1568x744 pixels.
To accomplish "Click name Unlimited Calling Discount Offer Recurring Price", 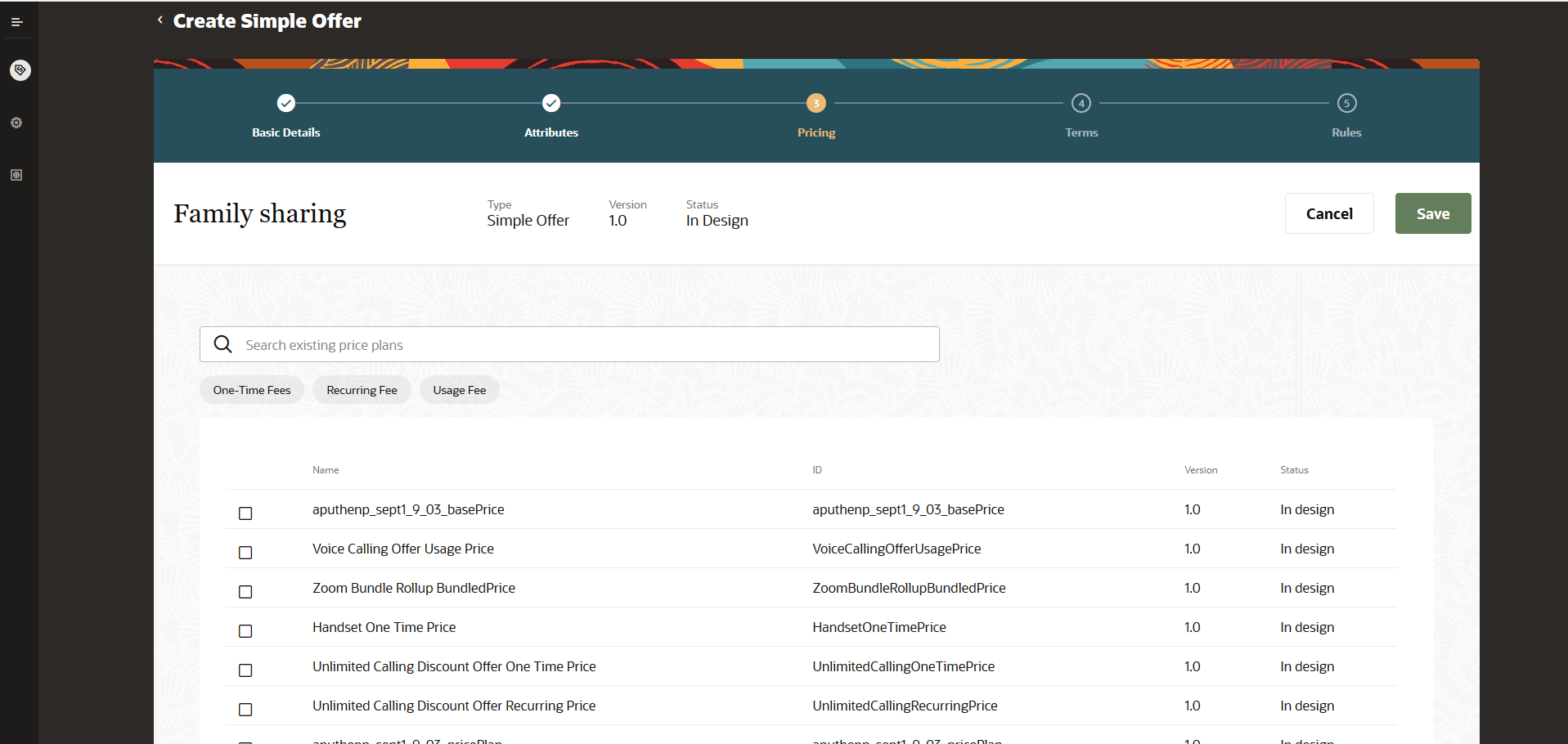I will [454, 706].
